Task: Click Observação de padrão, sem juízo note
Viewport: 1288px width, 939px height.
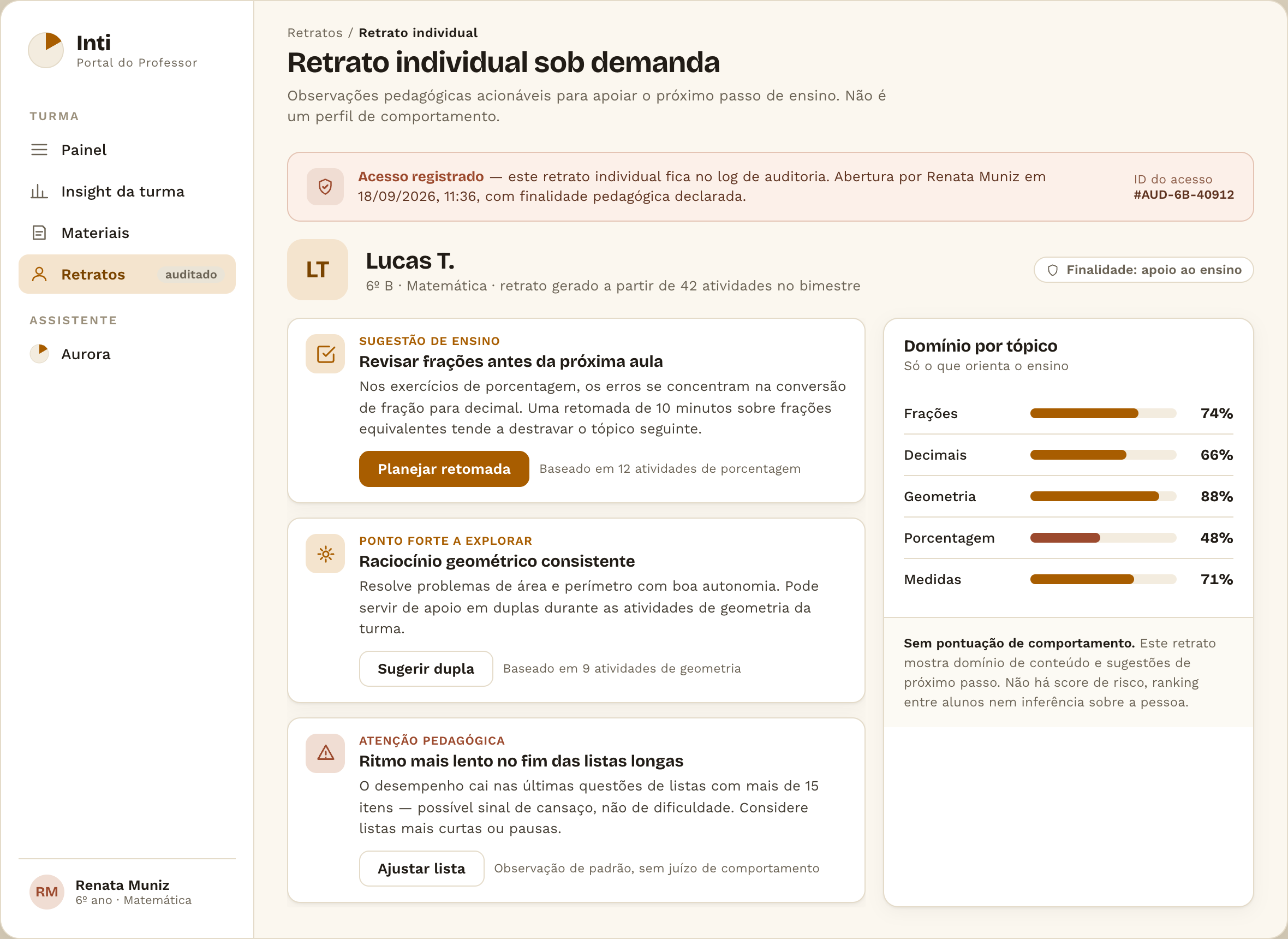Action: click(656, 869)
